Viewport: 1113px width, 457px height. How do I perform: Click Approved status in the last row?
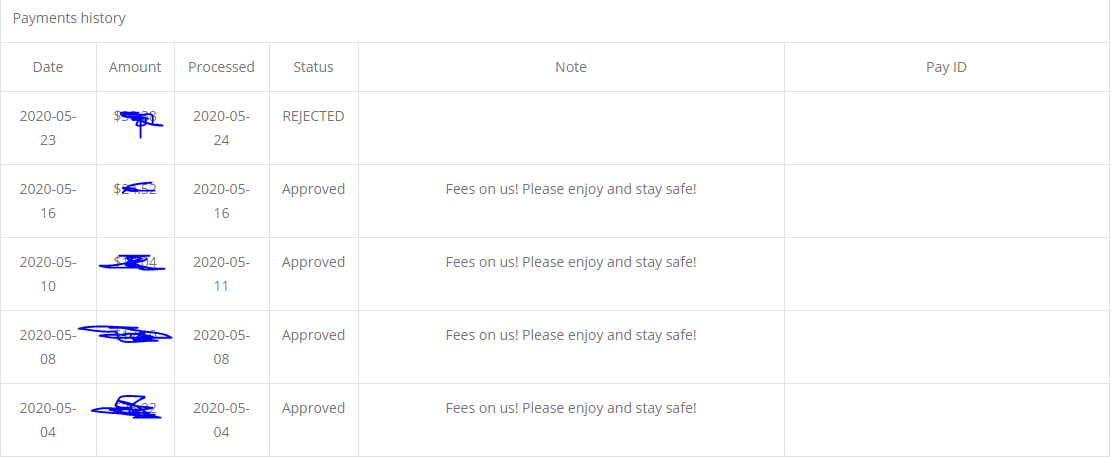313,408
